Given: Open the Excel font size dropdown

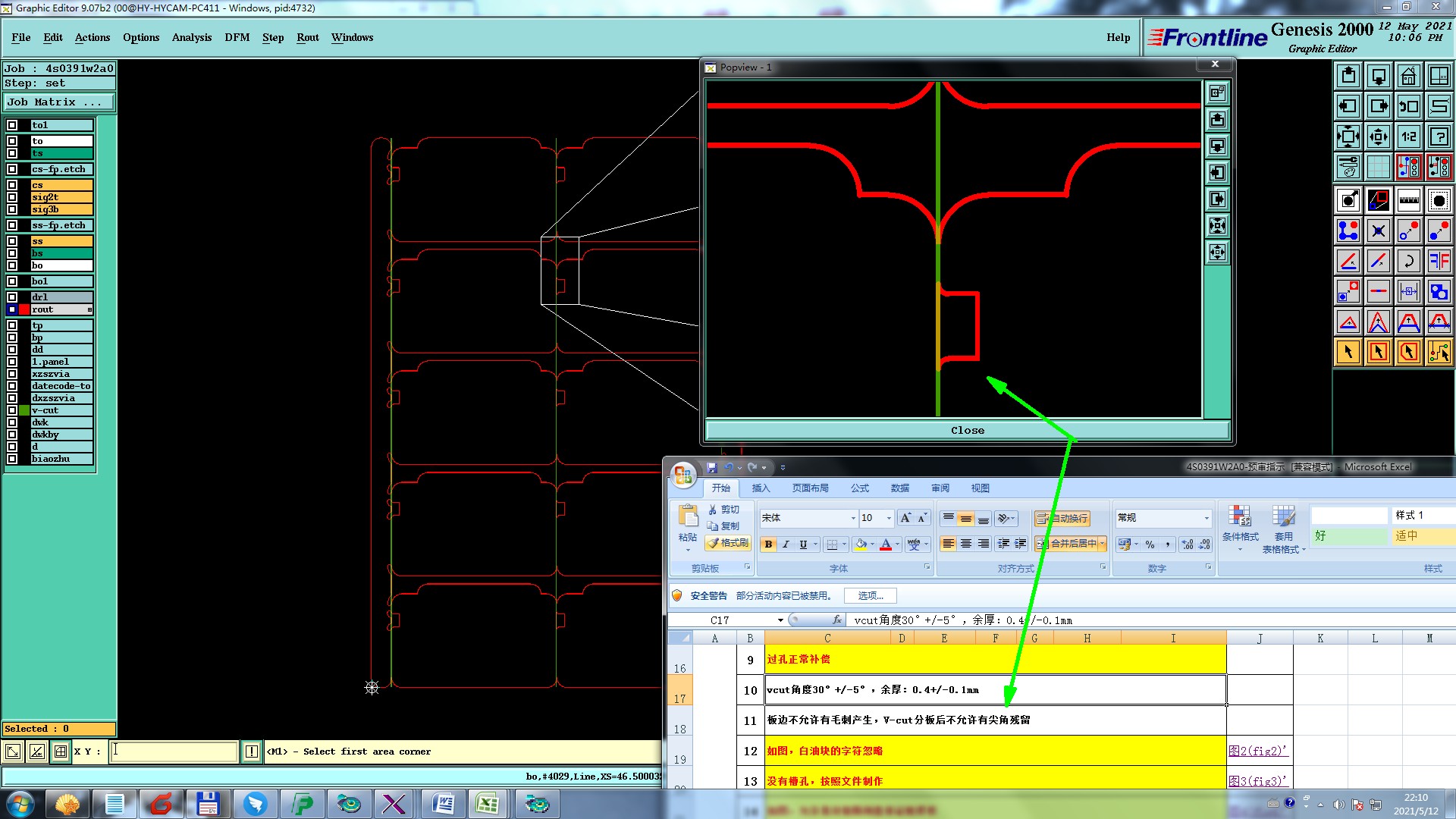Looking at the screenshot, I should click(x=888, y=518).
